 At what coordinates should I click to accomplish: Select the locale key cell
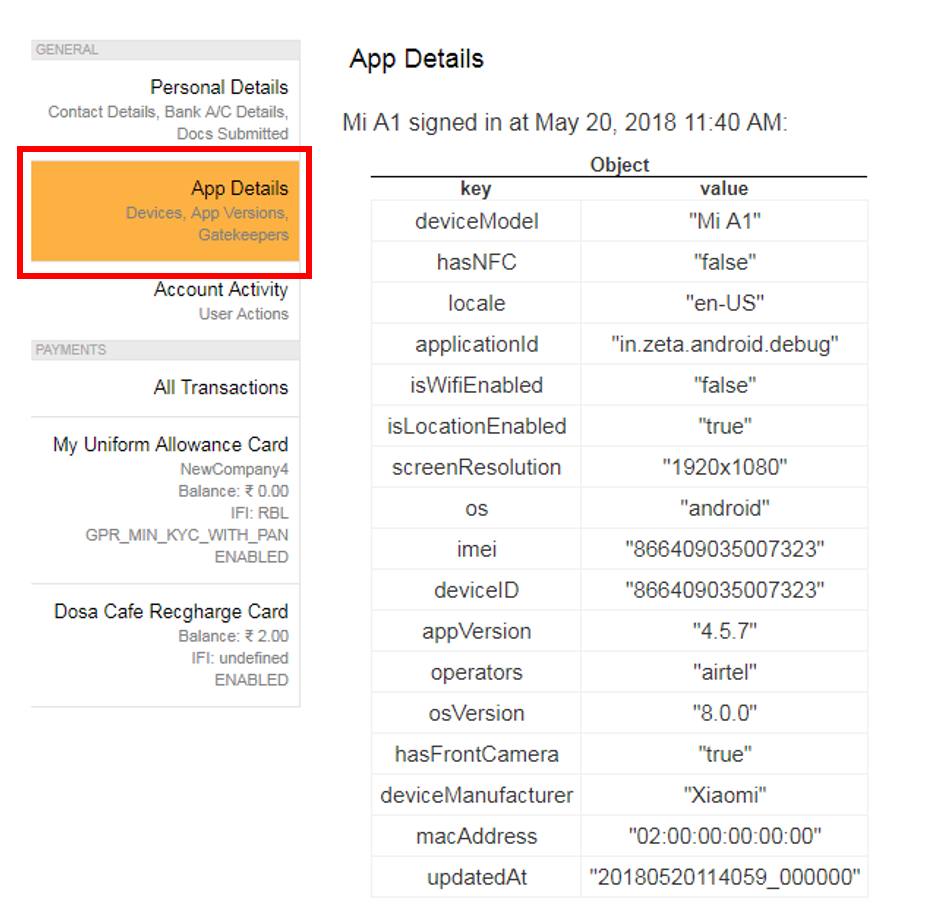(476, 303)
